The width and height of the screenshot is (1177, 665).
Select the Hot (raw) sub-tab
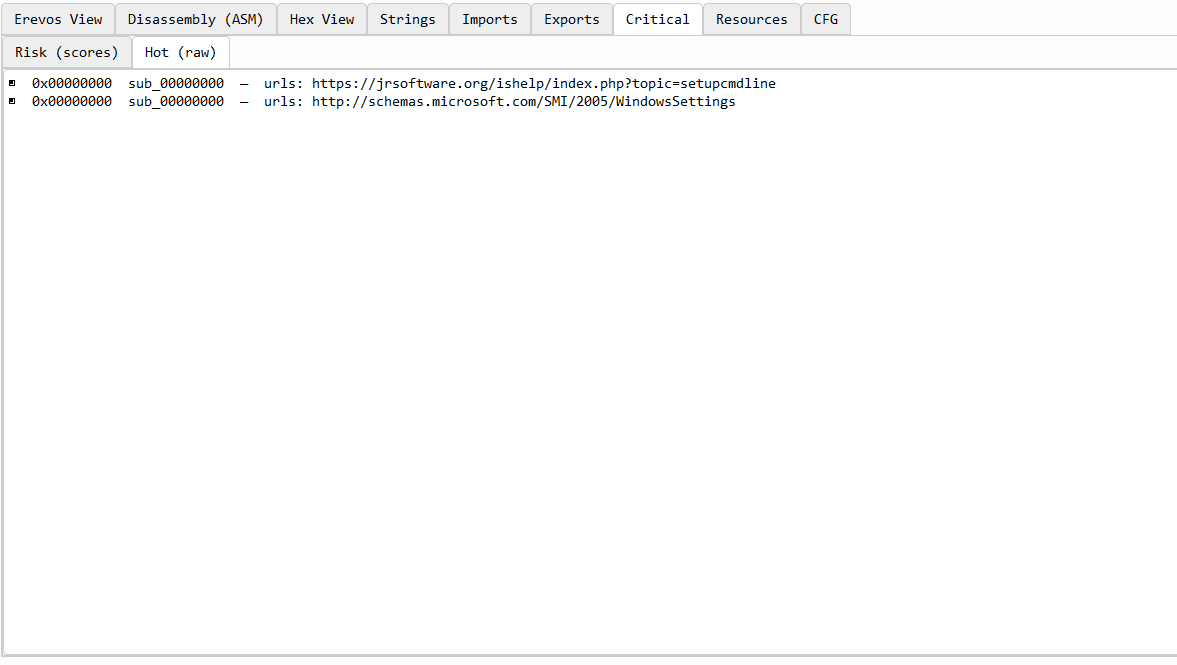(181, 52)
